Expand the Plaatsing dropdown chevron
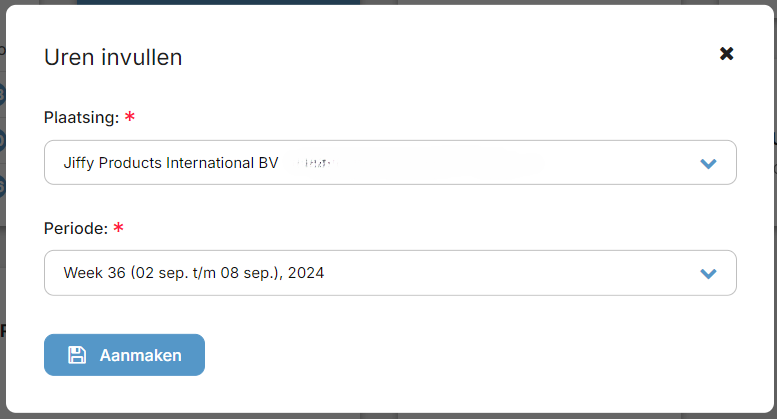Screen dimensions: 777x419 coord(708,163)
